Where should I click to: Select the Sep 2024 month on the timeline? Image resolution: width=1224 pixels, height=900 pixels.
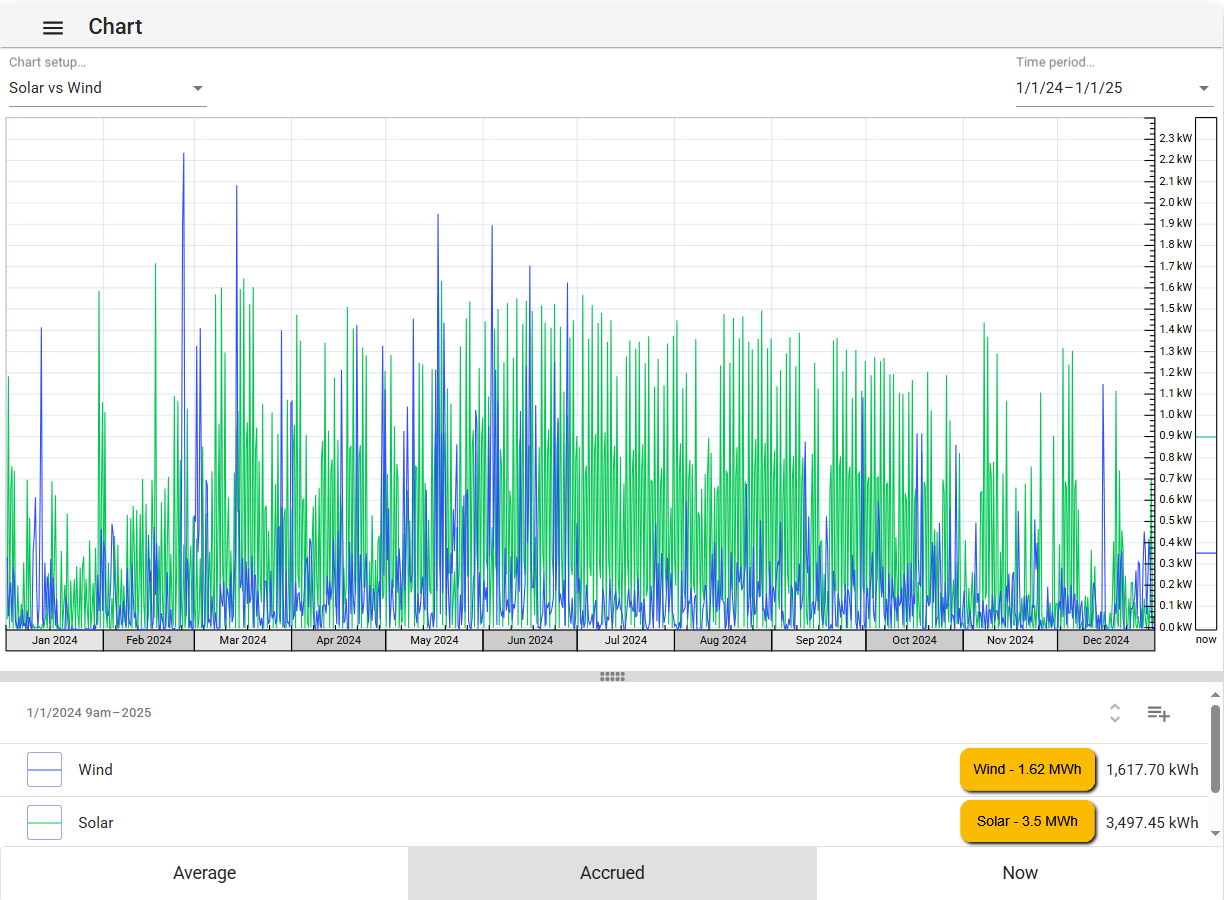click(819, 640)
